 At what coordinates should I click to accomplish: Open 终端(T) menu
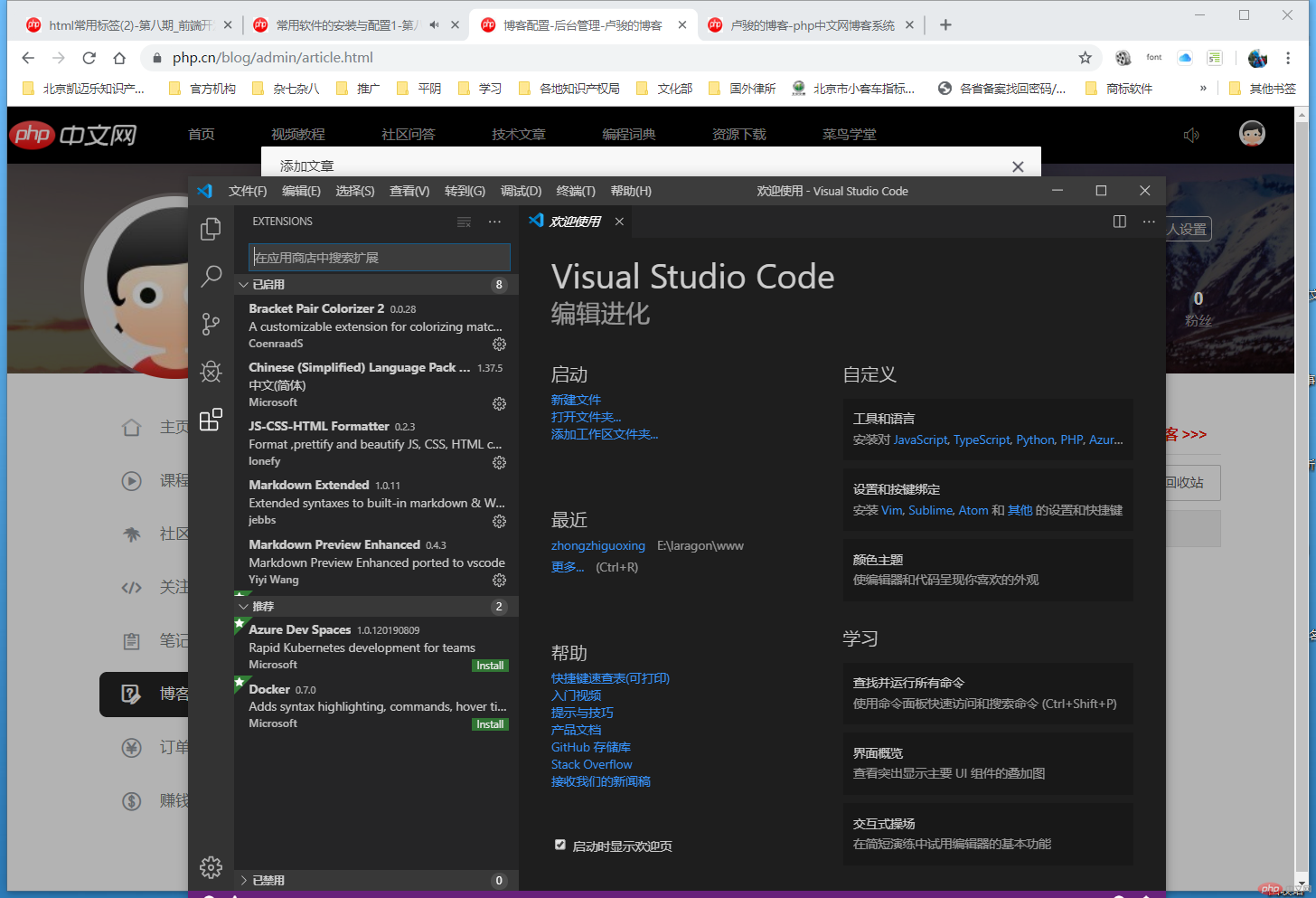pyautogui.click(x=576, y=191)
